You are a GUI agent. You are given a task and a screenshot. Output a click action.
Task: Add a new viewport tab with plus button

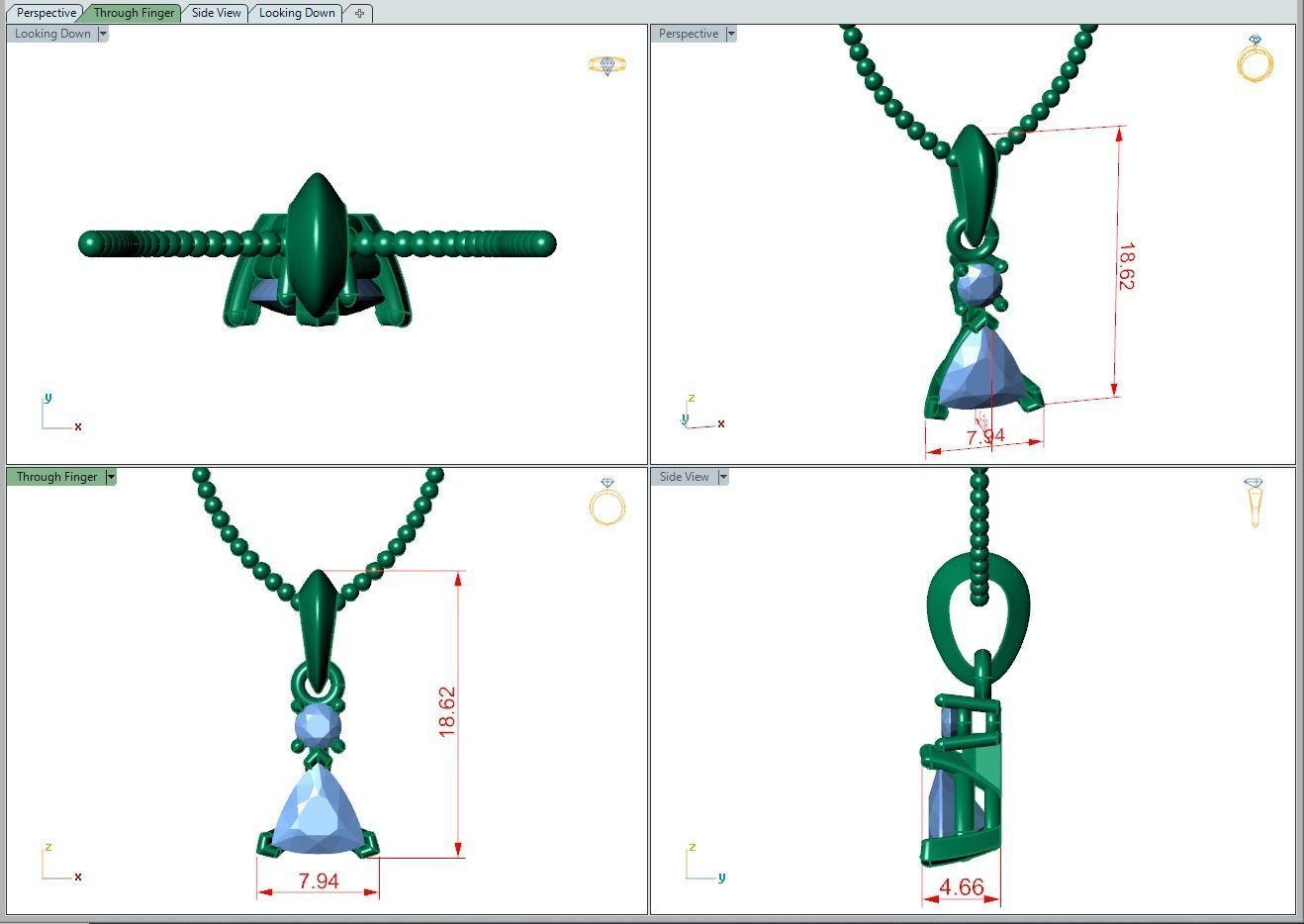tap(359, 13)
